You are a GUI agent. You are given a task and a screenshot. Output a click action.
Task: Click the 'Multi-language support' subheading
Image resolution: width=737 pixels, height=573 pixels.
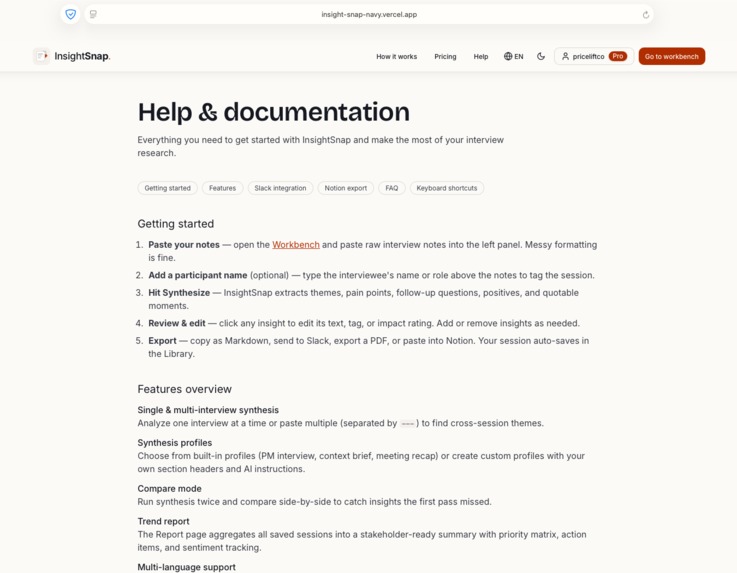(186, 567)
